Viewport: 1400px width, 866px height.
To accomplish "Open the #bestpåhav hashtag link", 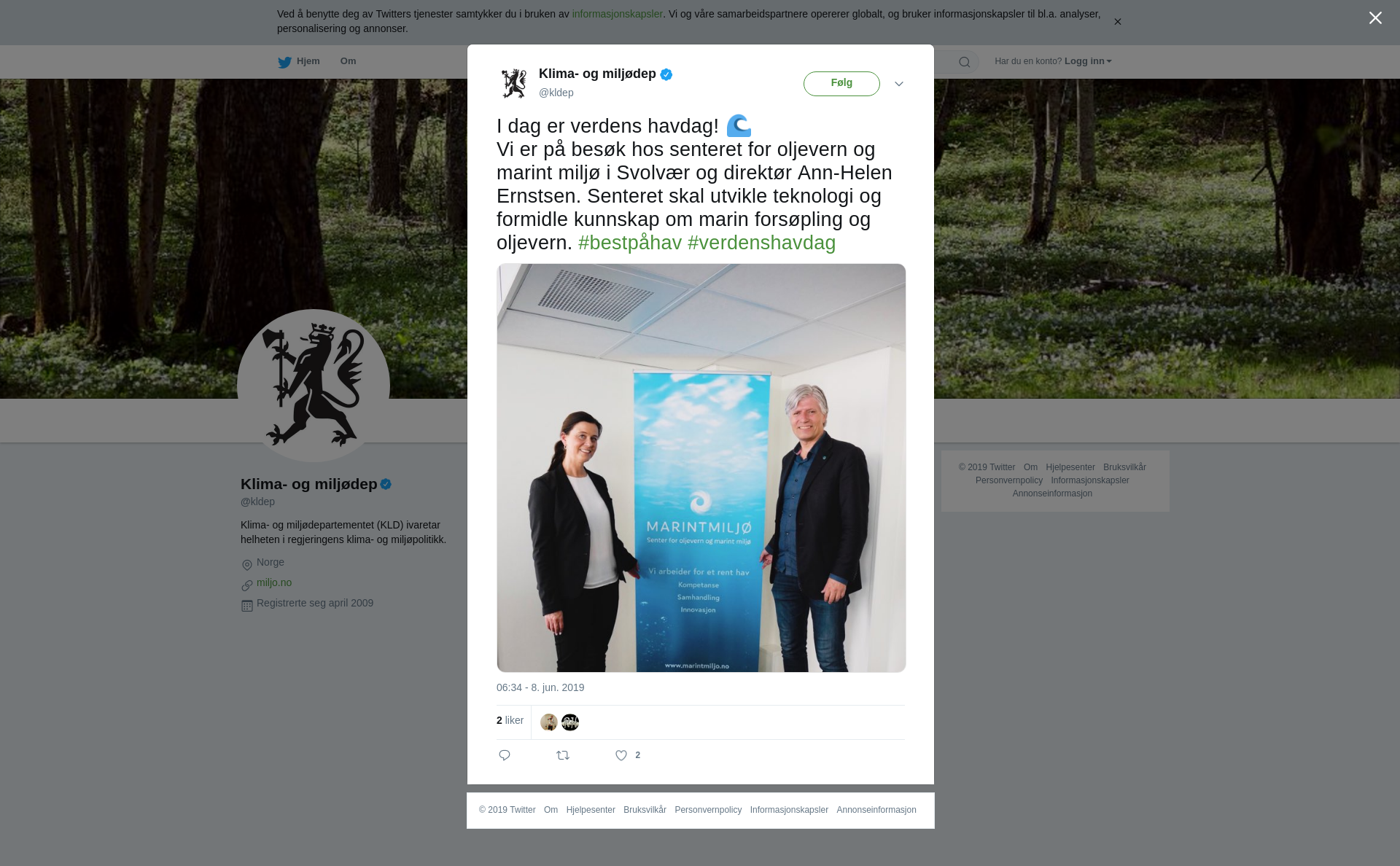I will point(630,243).
